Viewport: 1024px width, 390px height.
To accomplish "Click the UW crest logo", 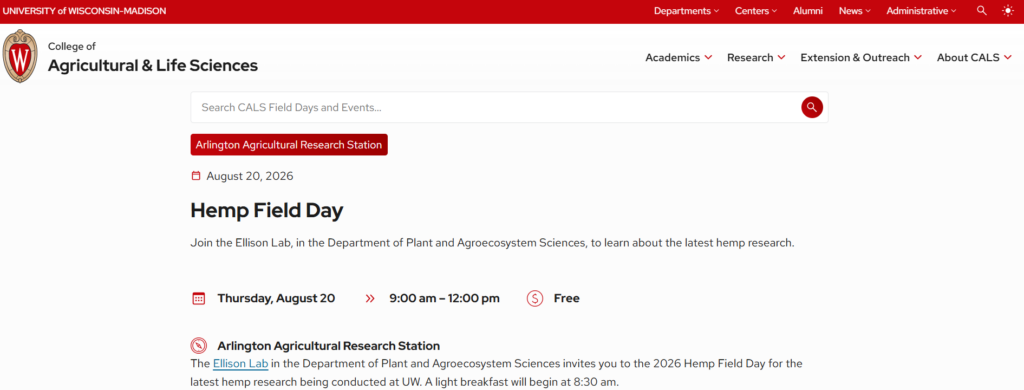I will click(20, 56).
